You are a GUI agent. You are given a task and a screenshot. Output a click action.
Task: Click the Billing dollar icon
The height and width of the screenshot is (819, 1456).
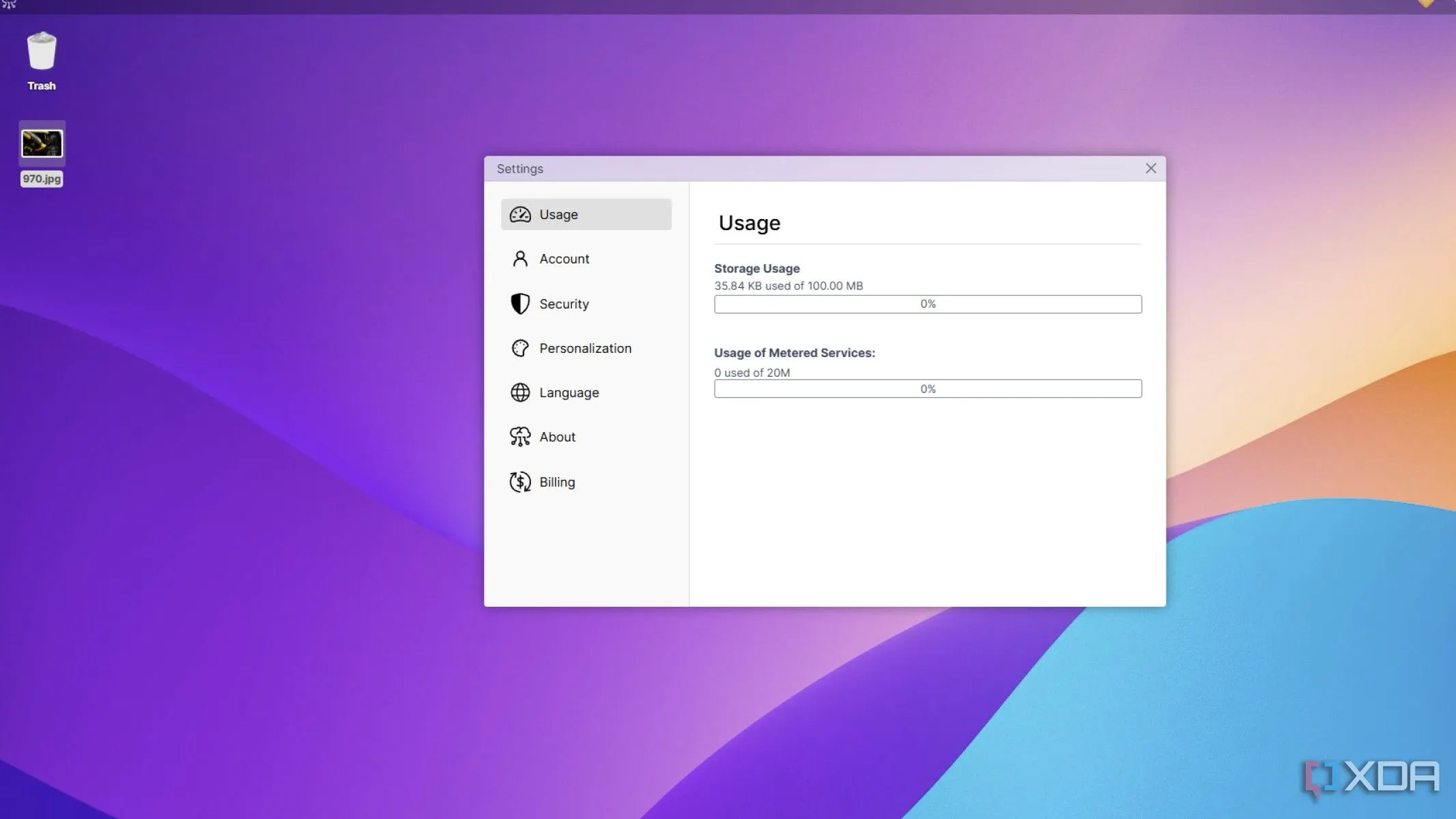pyautogui.click(x=520, y=482)
